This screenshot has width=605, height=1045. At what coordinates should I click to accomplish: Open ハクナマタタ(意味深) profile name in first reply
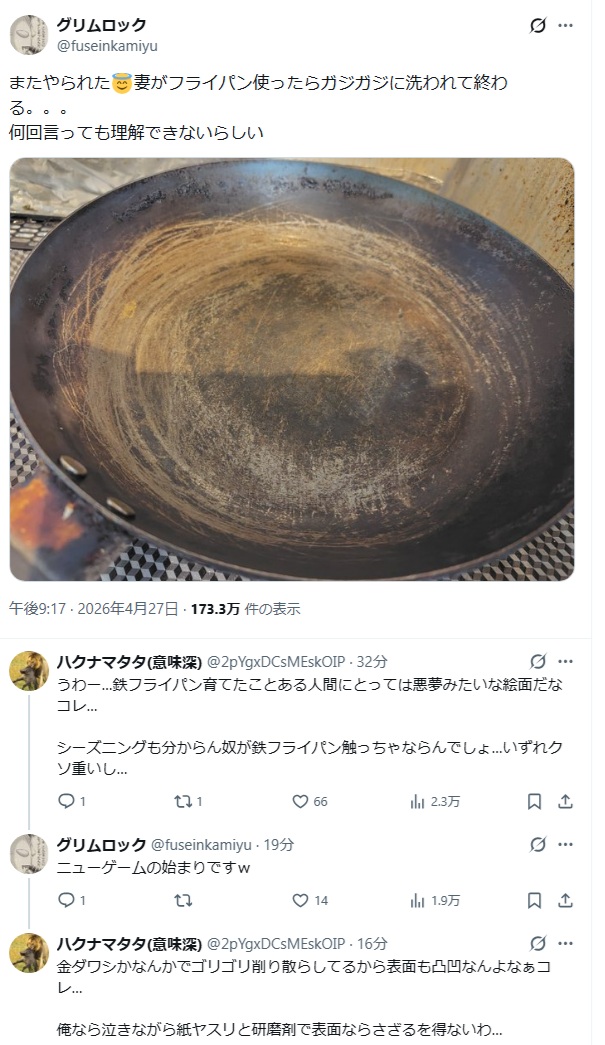(129, 662)
